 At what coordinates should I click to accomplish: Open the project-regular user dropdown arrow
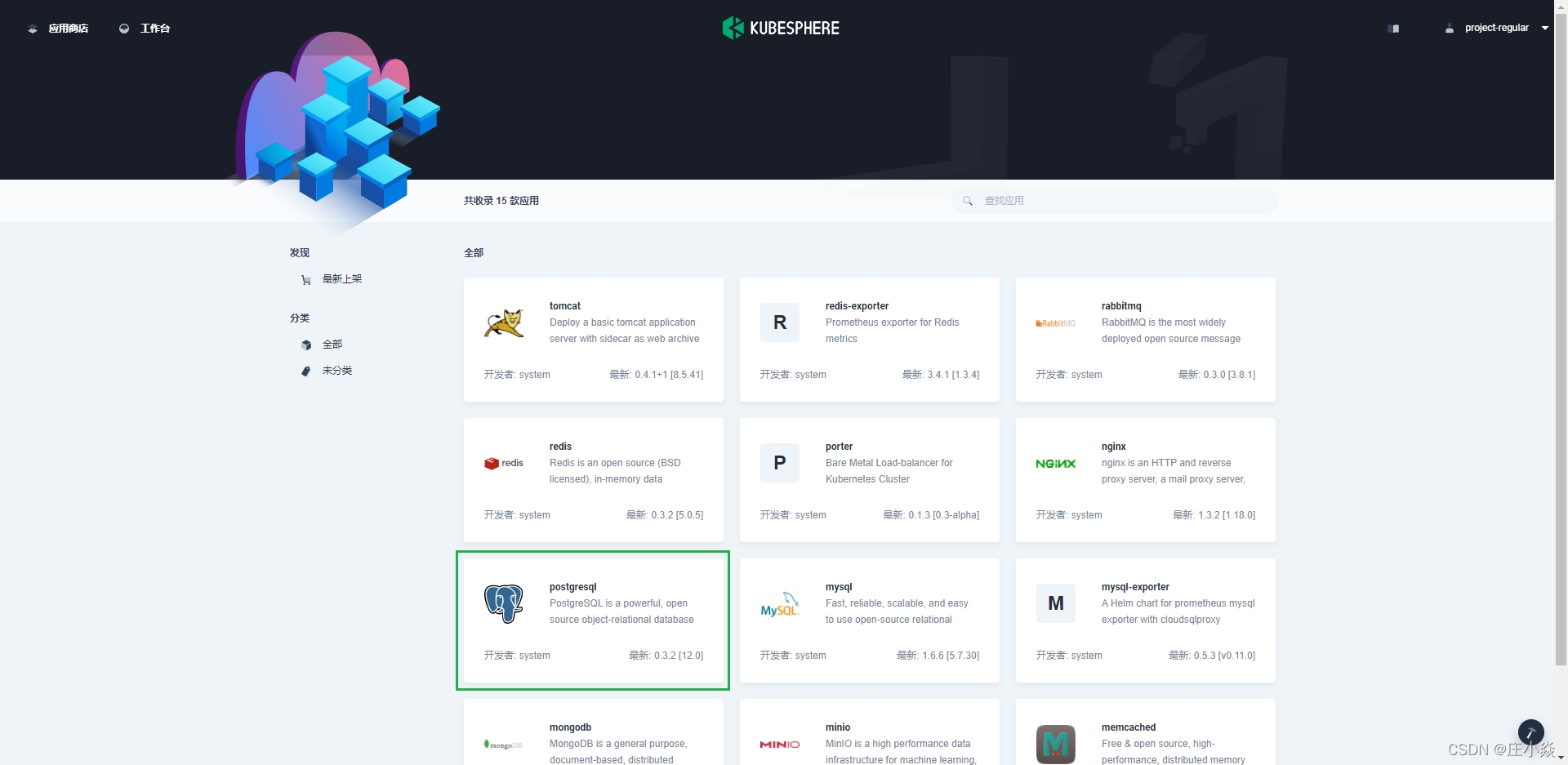pyautogui.click(x=1545, y=29)
